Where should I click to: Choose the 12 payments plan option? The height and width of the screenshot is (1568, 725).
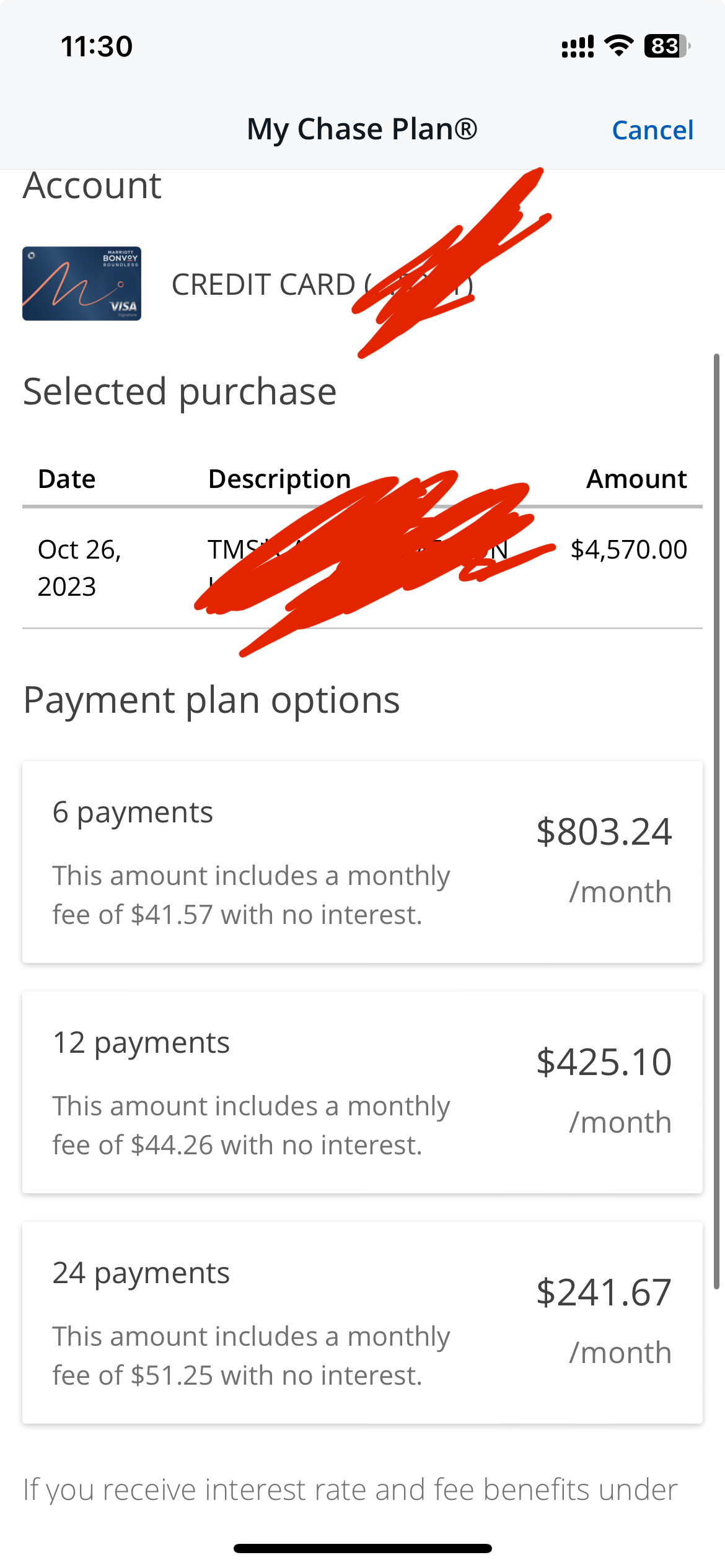pos(362,1092)
